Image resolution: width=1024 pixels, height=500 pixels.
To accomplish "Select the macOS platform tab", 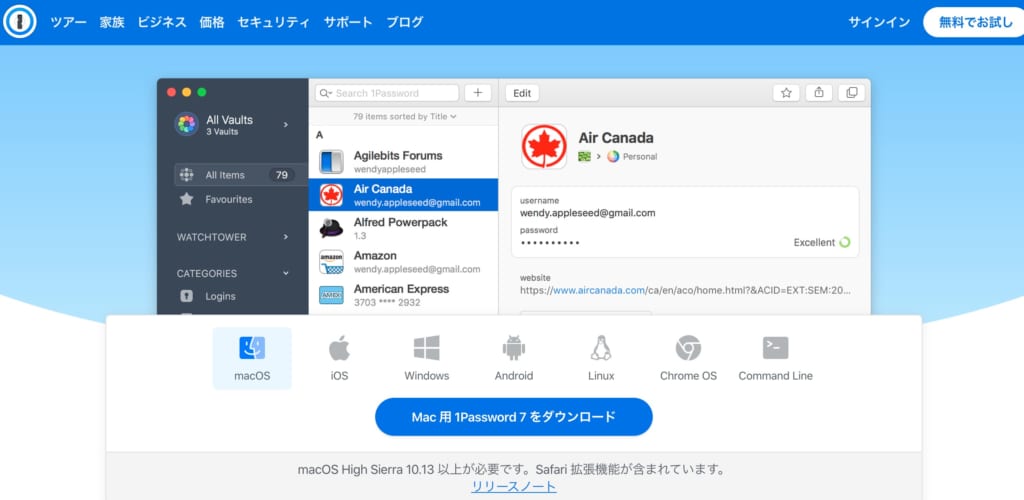I will pyautogui.click(x=252, y=358).
